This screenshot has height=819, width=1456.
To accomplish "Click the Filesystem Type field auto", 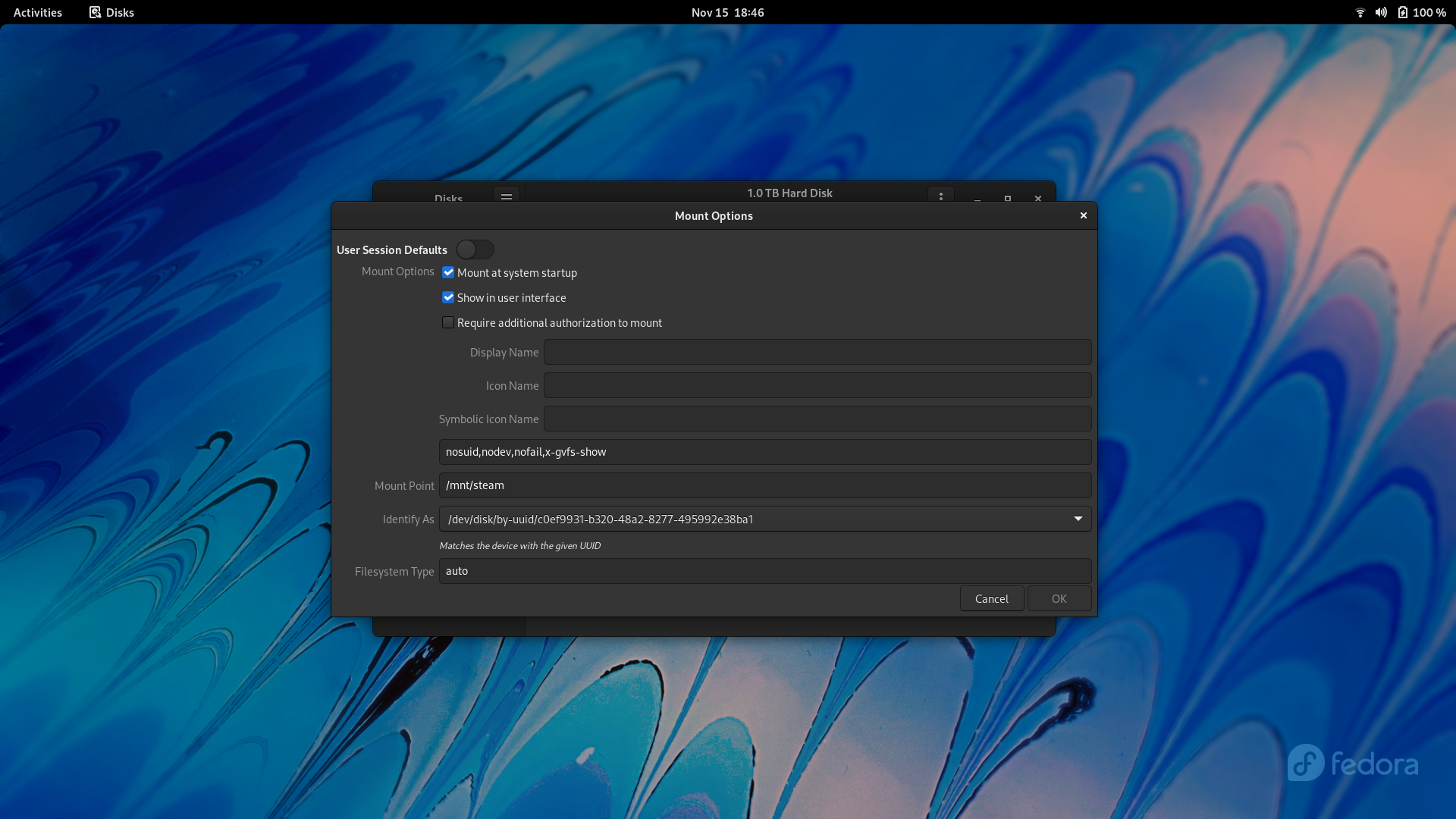I will 765,571.
